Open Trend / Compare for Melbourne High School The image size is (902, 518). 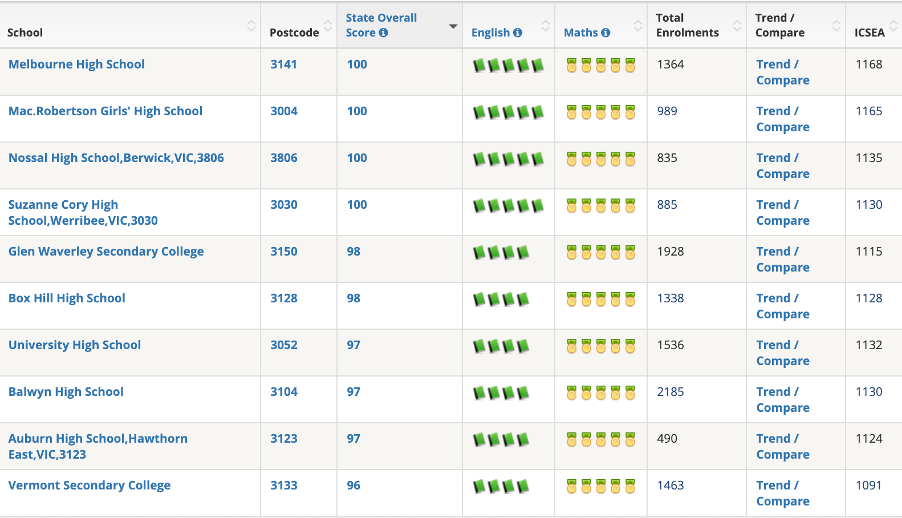click(x=782, y=72)
